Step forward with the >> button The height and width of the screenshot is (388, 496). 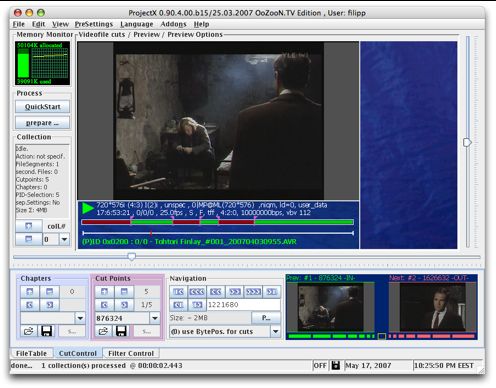coord(235,292)
